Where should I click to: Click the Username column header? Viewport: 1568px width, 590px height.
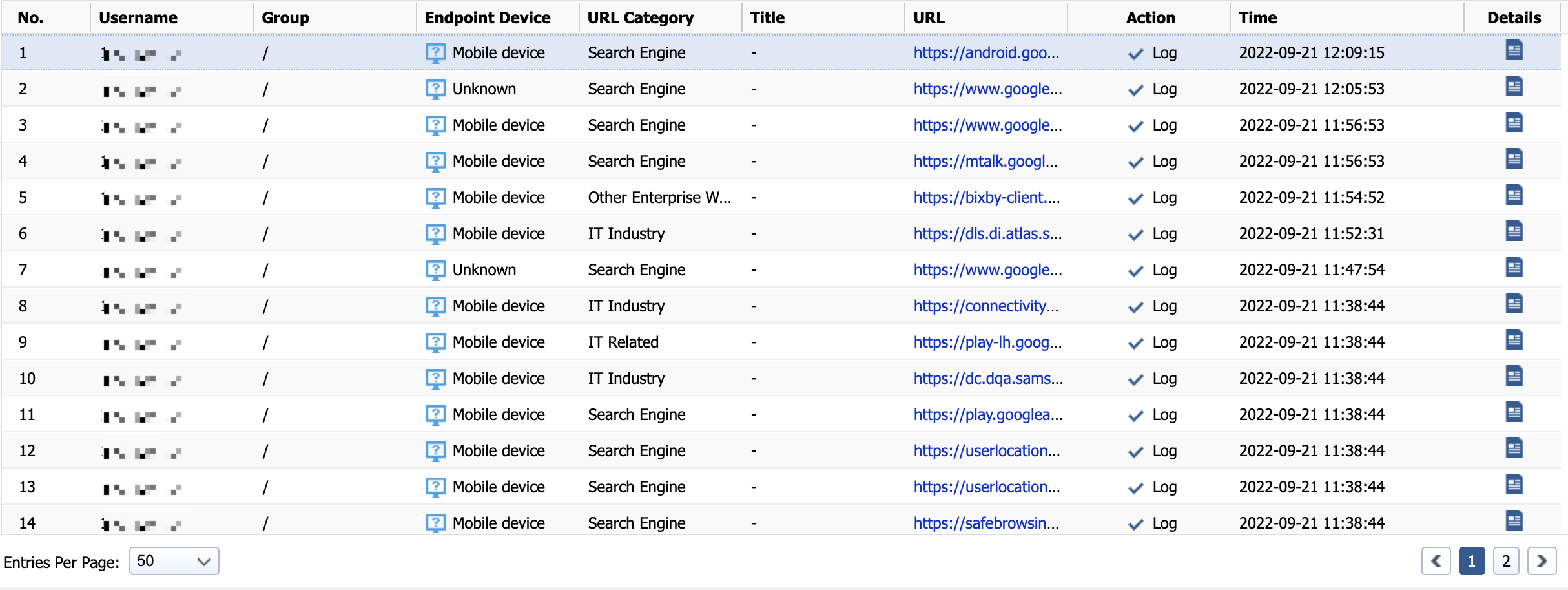(138, 18)
